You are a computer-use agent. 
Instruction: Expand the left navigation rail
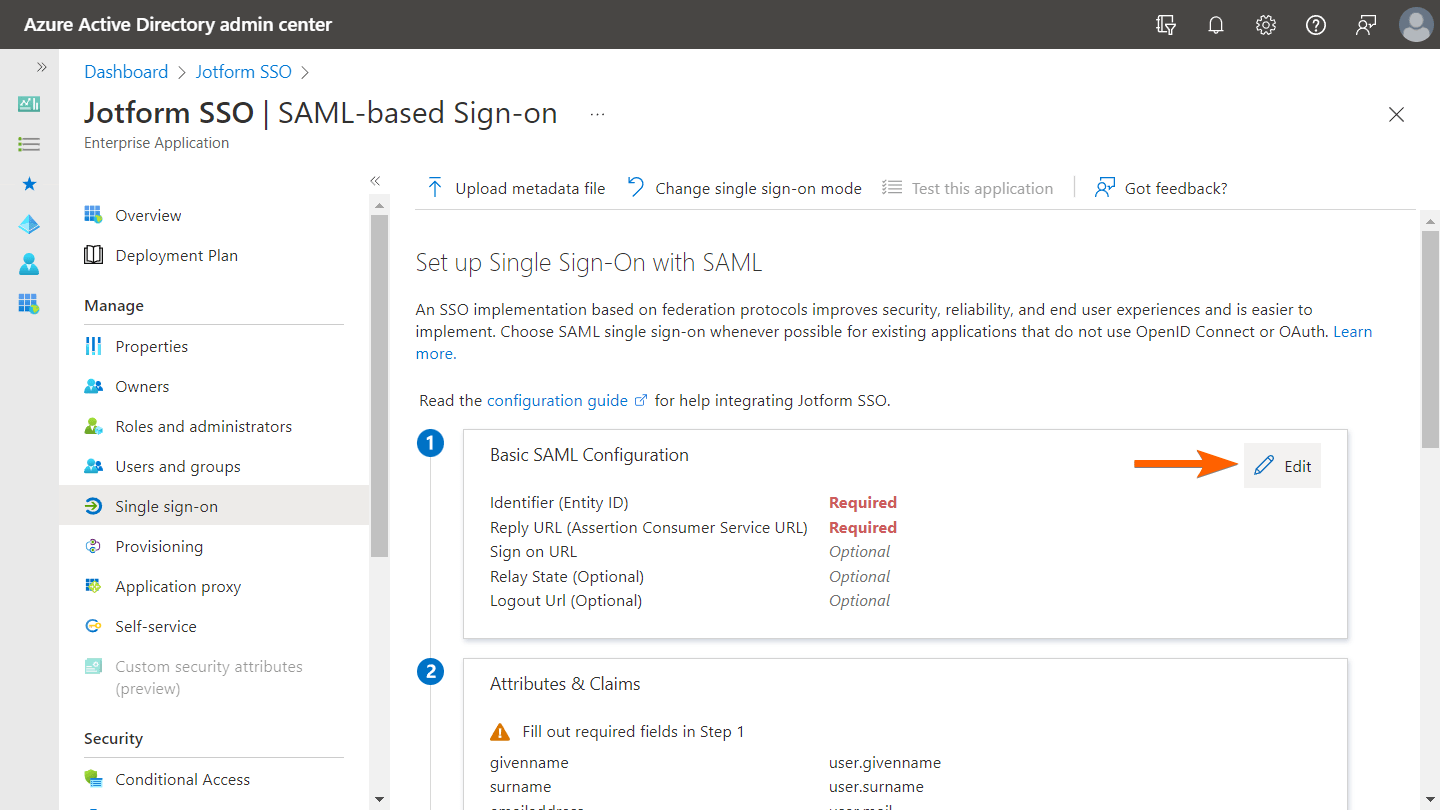coord(41,67)
